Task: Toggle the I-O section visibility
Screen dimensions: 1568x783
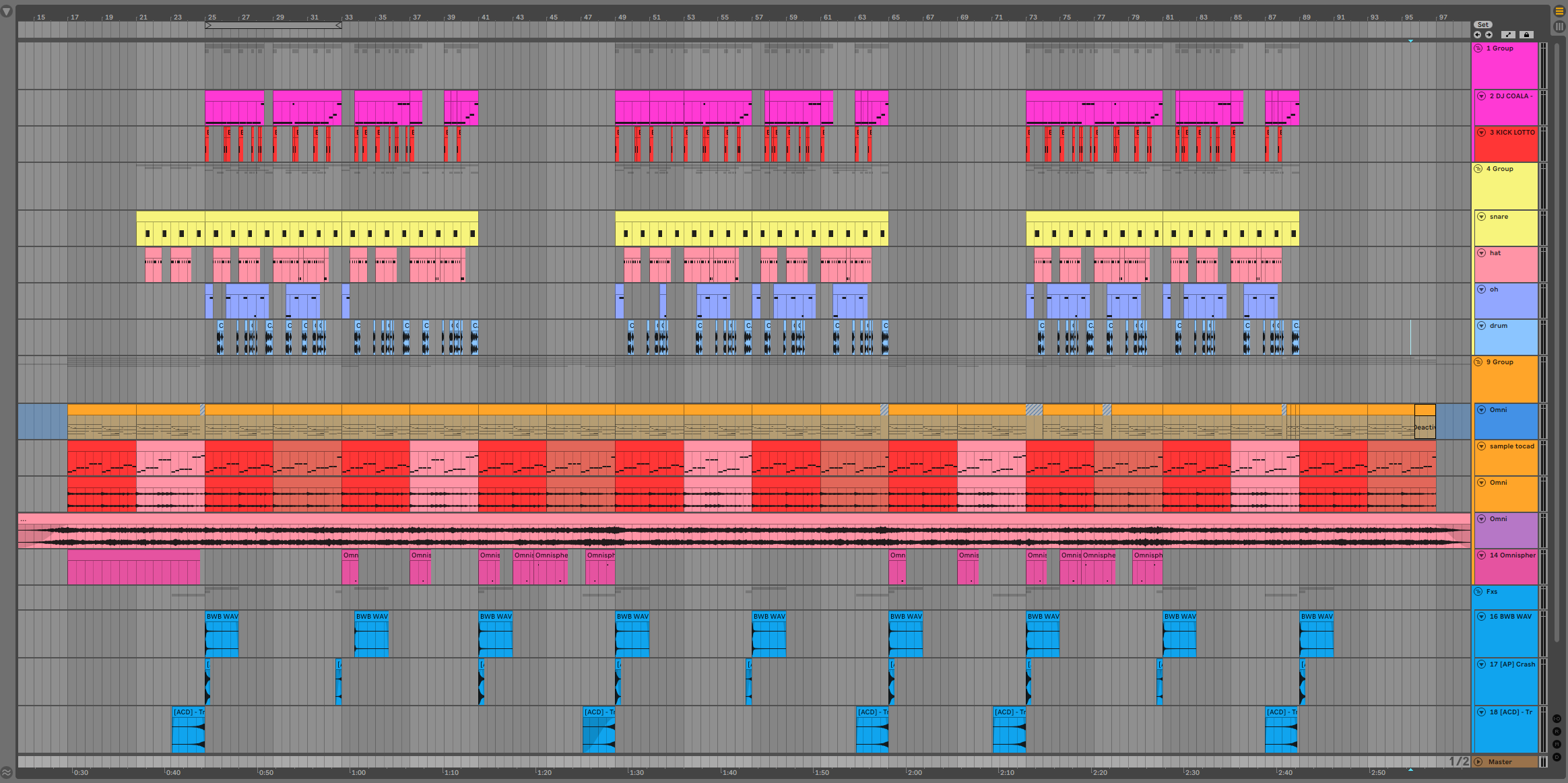Action: coord(1557,720)
